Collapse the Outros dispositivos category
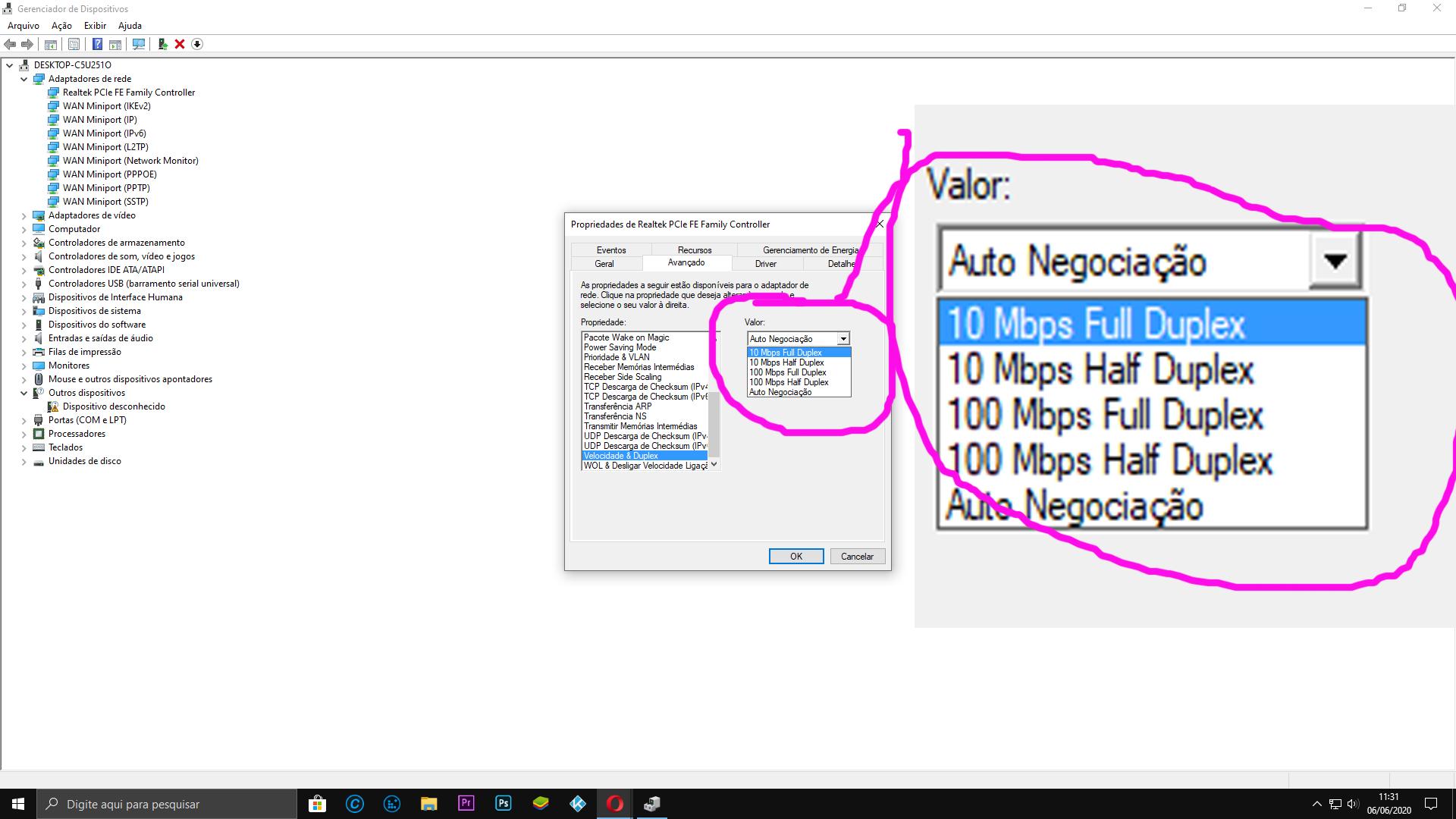The image size is (1456, 819). click(x=24, y=393)
